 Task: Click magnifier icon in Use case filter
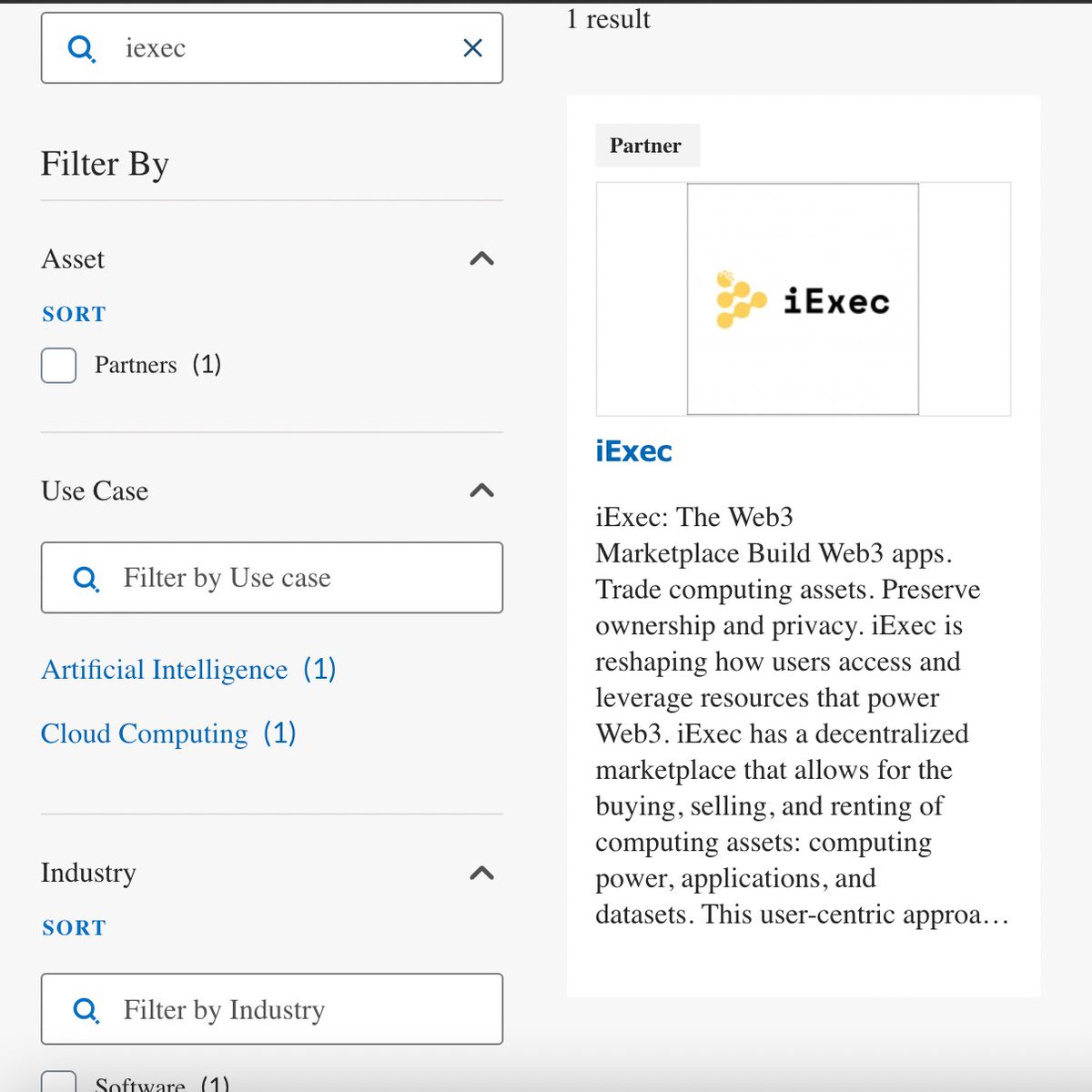click(86, 578)
